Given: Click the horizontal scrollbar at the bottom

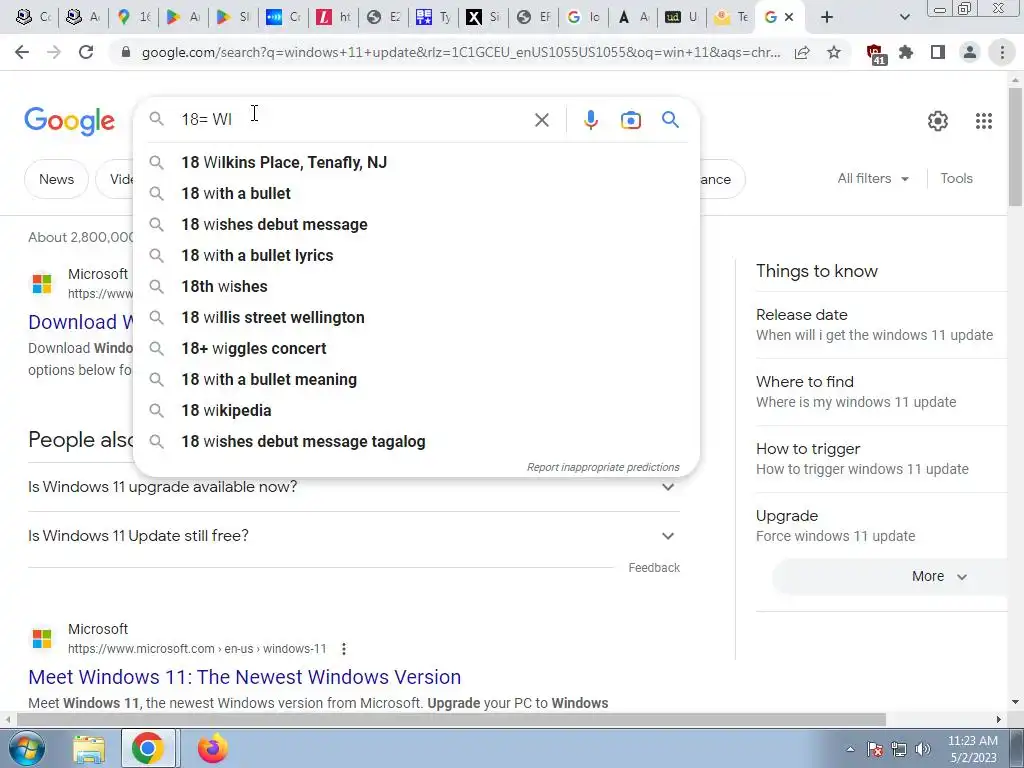Looking at the screenshot, I should tap(451, 720).
